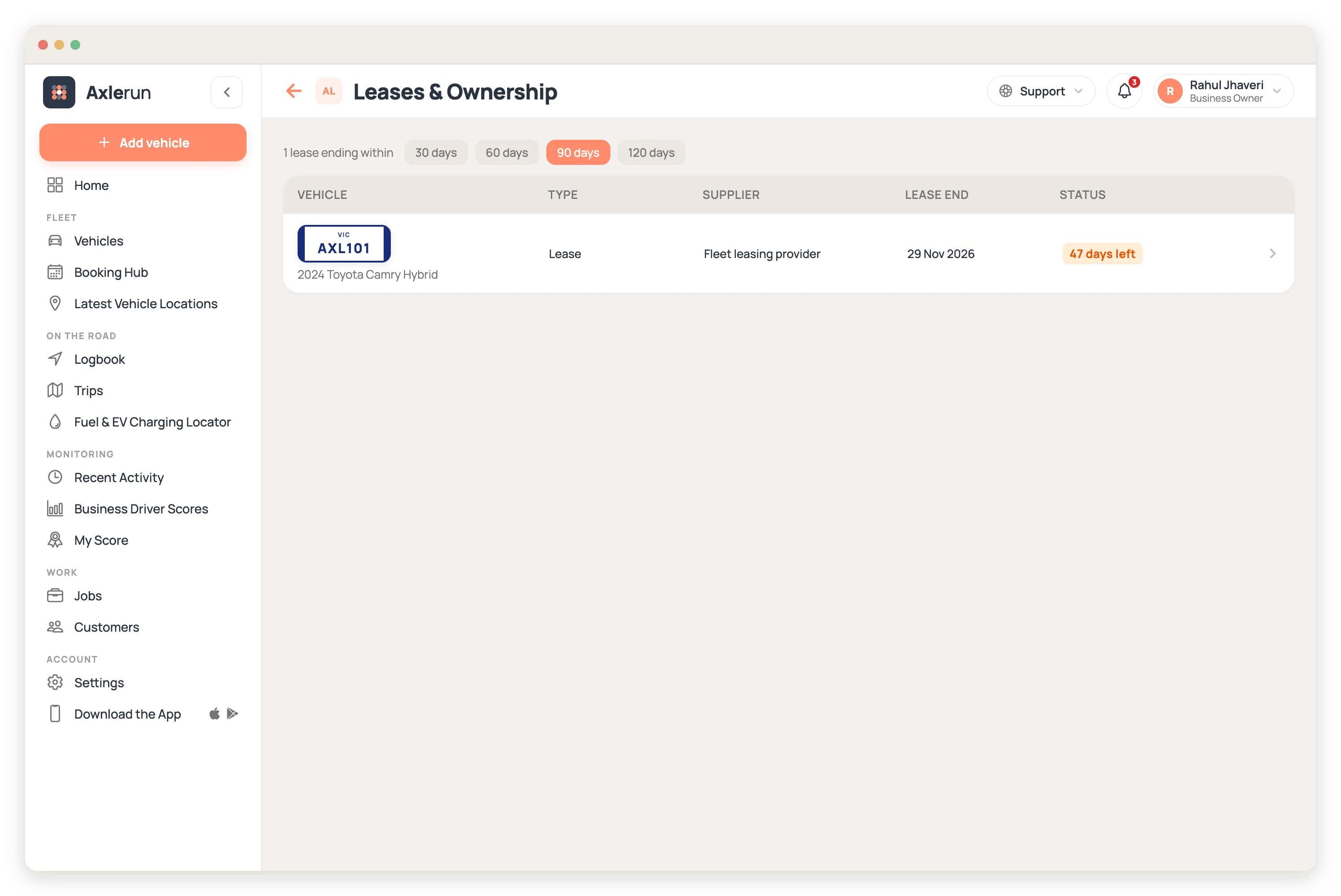Filter leases ending within 120 days
The width and height of the screenshot is (1341, 896).
coord(651,153)
